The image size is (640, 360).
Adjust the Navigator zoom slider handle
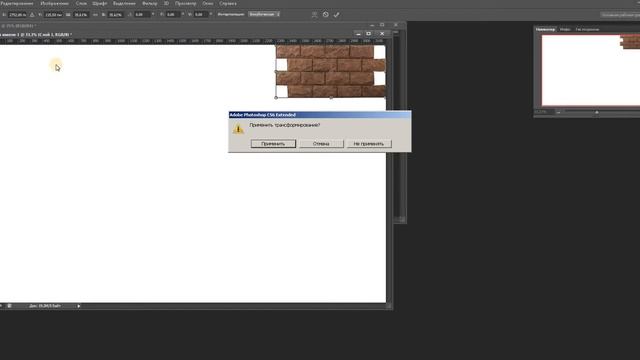coord(597,112)
